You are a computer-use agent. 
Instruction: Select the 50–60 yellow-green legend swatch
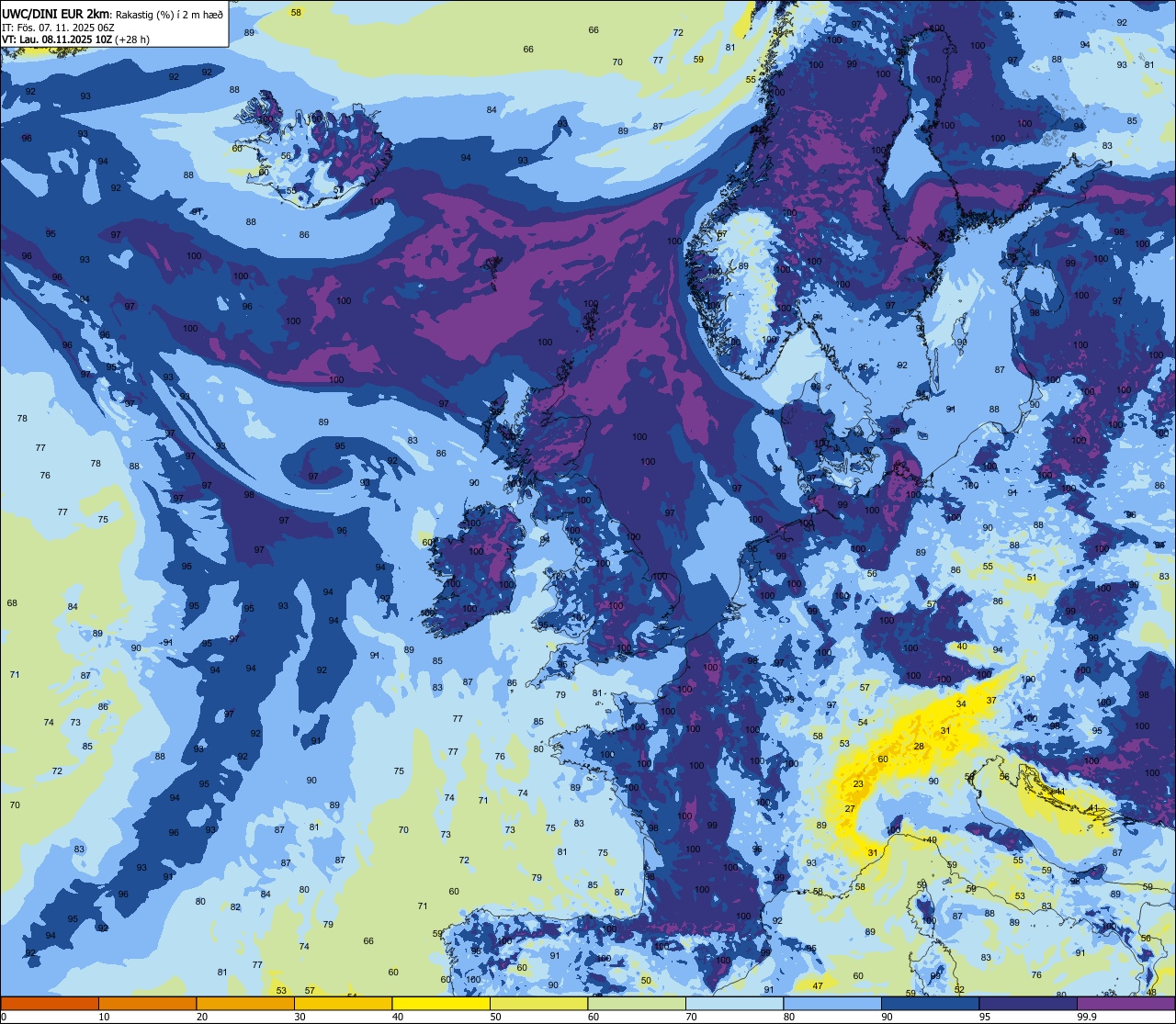coord(538,1003)
